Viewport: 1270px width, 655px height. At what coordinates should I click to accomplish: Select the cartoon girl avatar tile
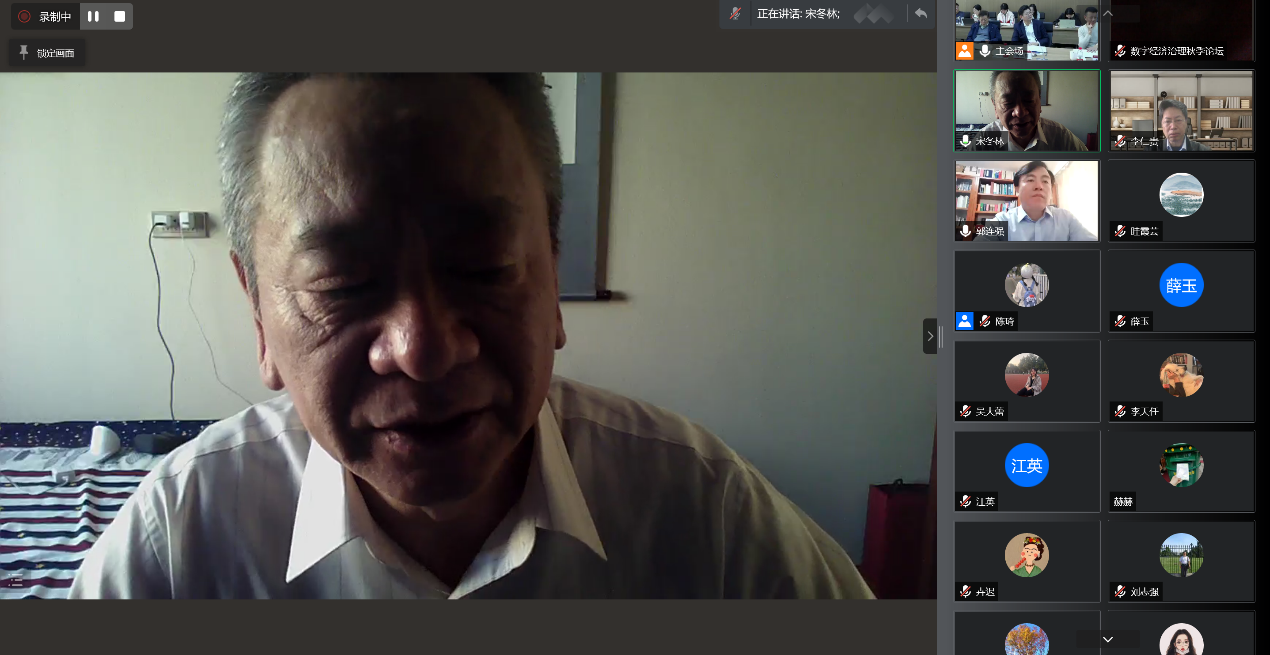[x=1027, y=562]
